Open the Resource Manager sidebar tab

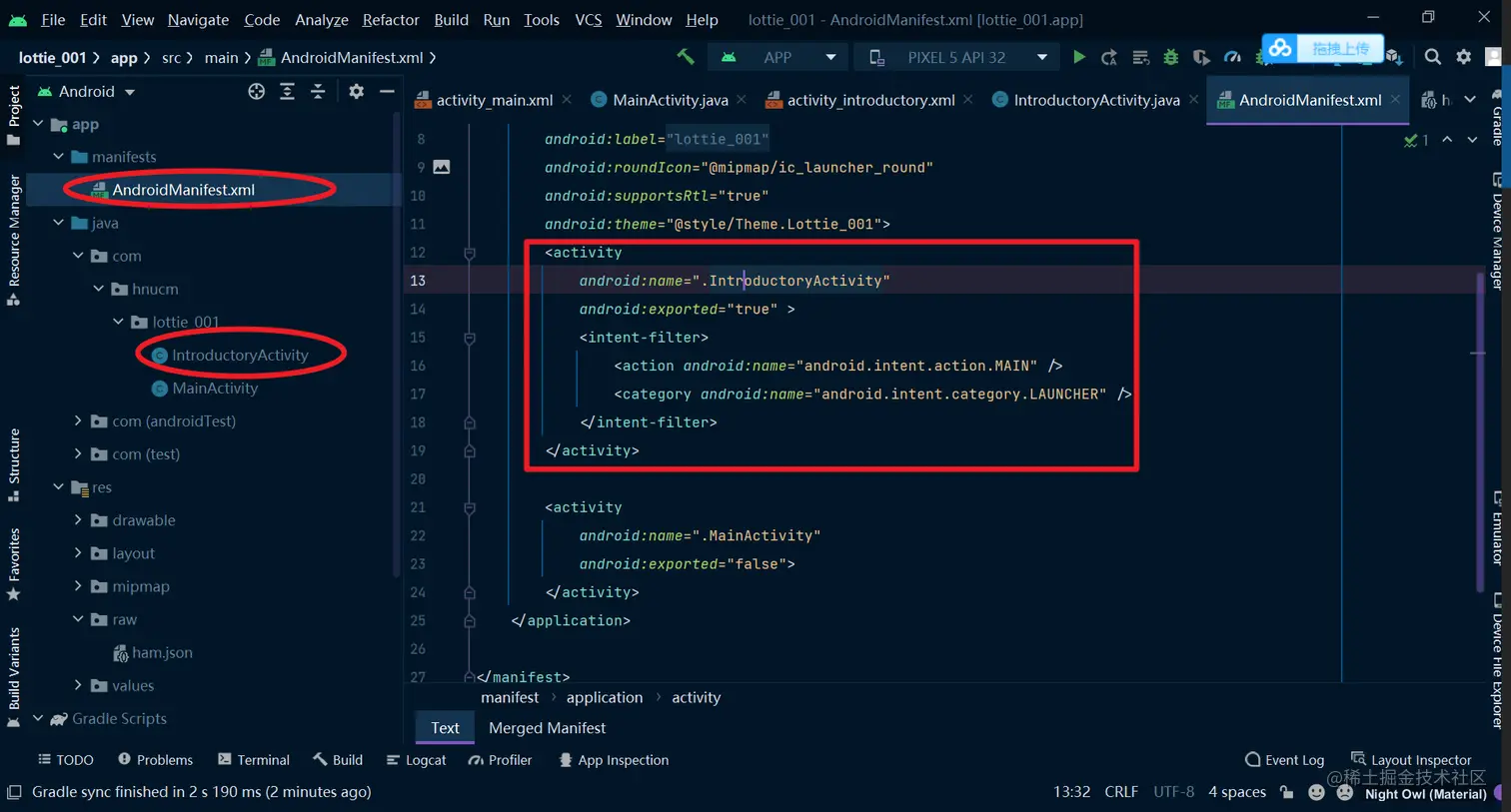[14, 240]
